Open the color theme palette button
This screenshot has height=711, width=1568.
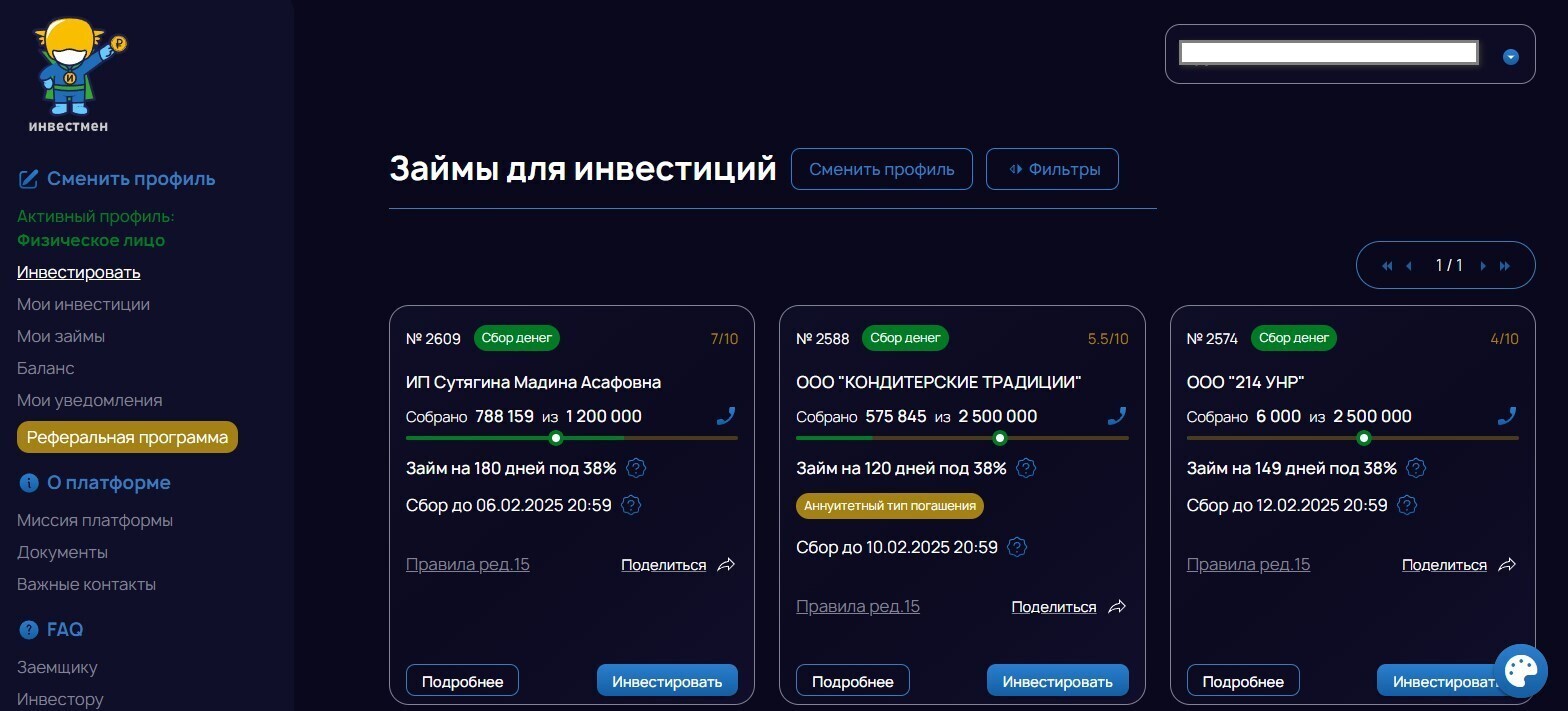[x=1520, y=670]
